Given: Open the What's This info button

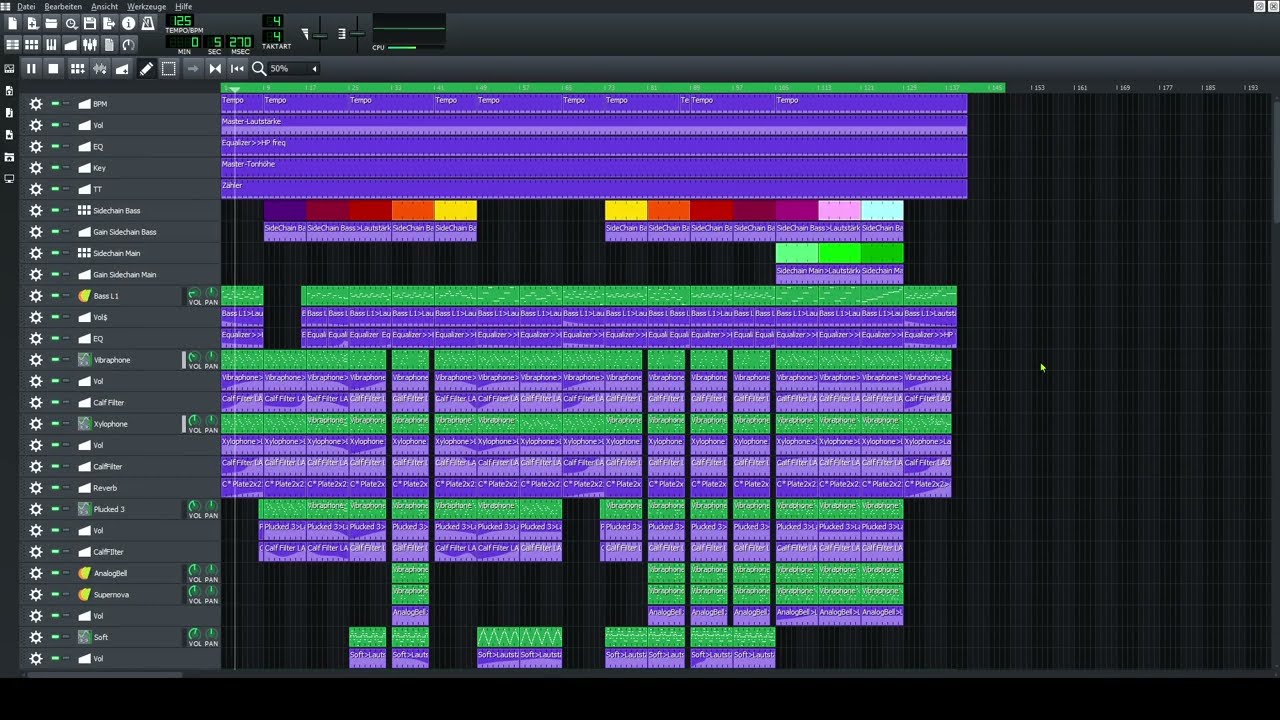Looking at the screenshot, I should pos(128,23).
